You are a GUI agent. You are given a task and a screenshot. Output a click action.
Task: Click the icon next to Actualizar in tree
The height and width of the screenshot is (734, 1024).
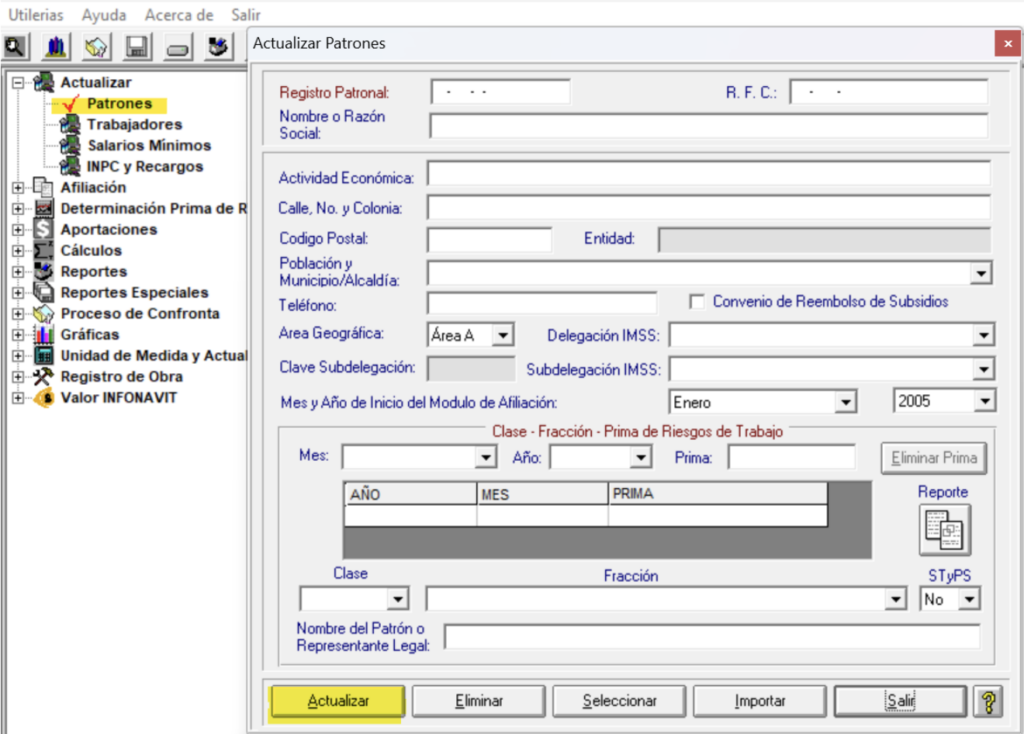pos(44,82)
